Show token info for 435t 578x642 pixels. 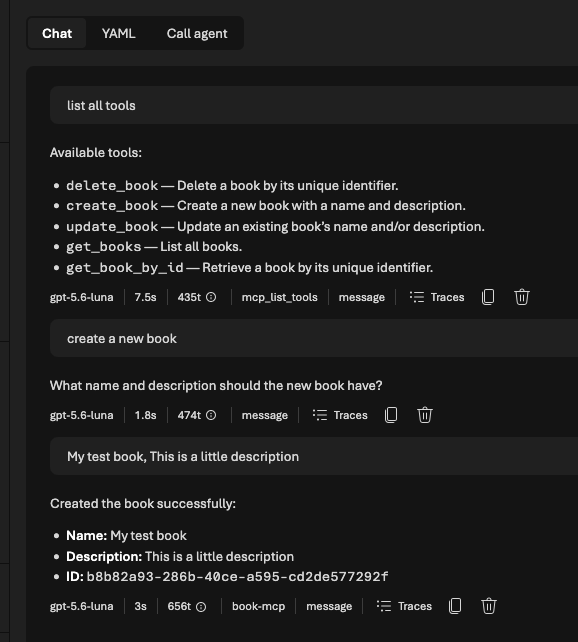[x=211, y=297]
